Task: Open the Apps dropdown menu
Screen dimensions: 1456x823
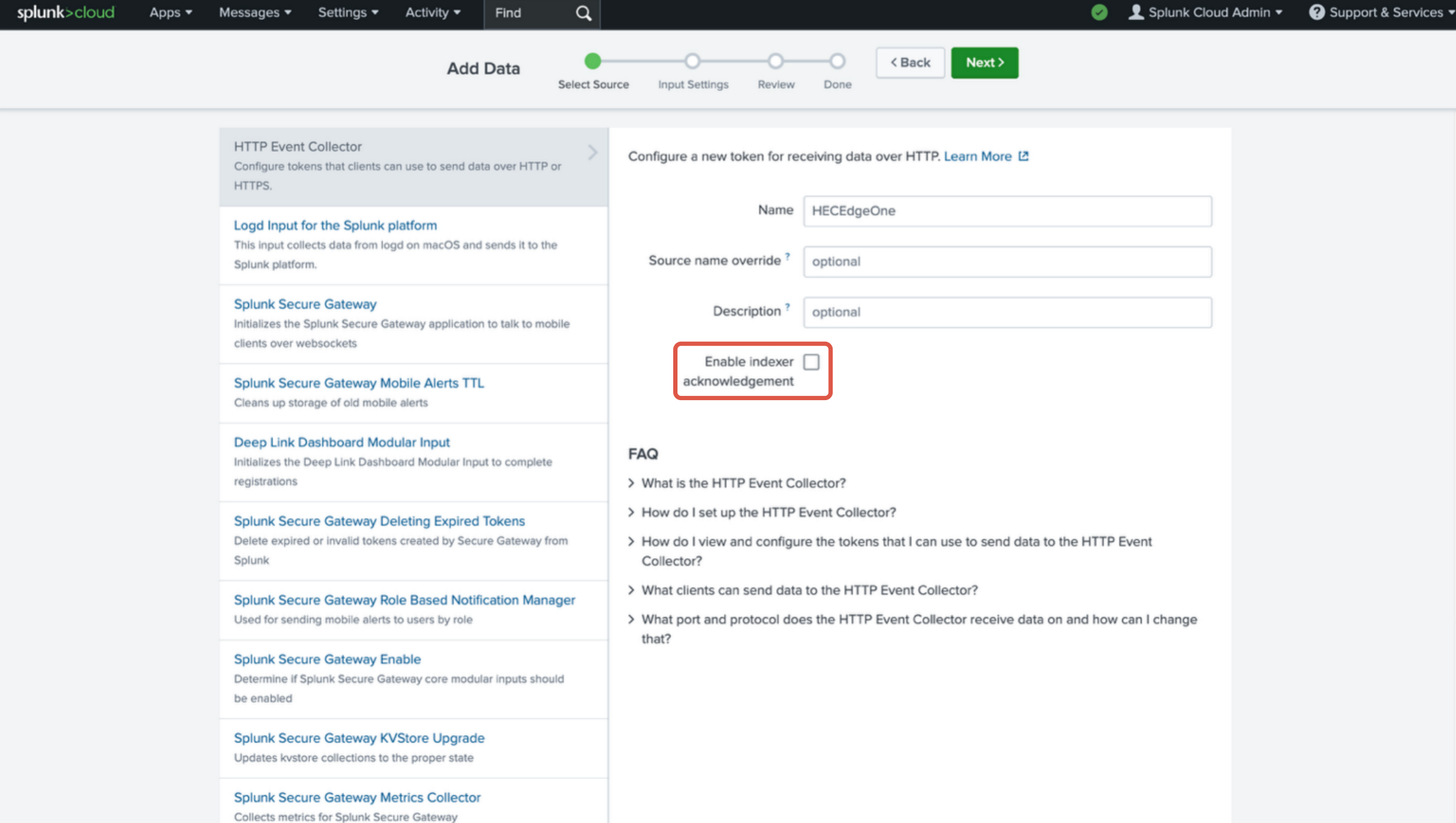Action: coord(171,13)
